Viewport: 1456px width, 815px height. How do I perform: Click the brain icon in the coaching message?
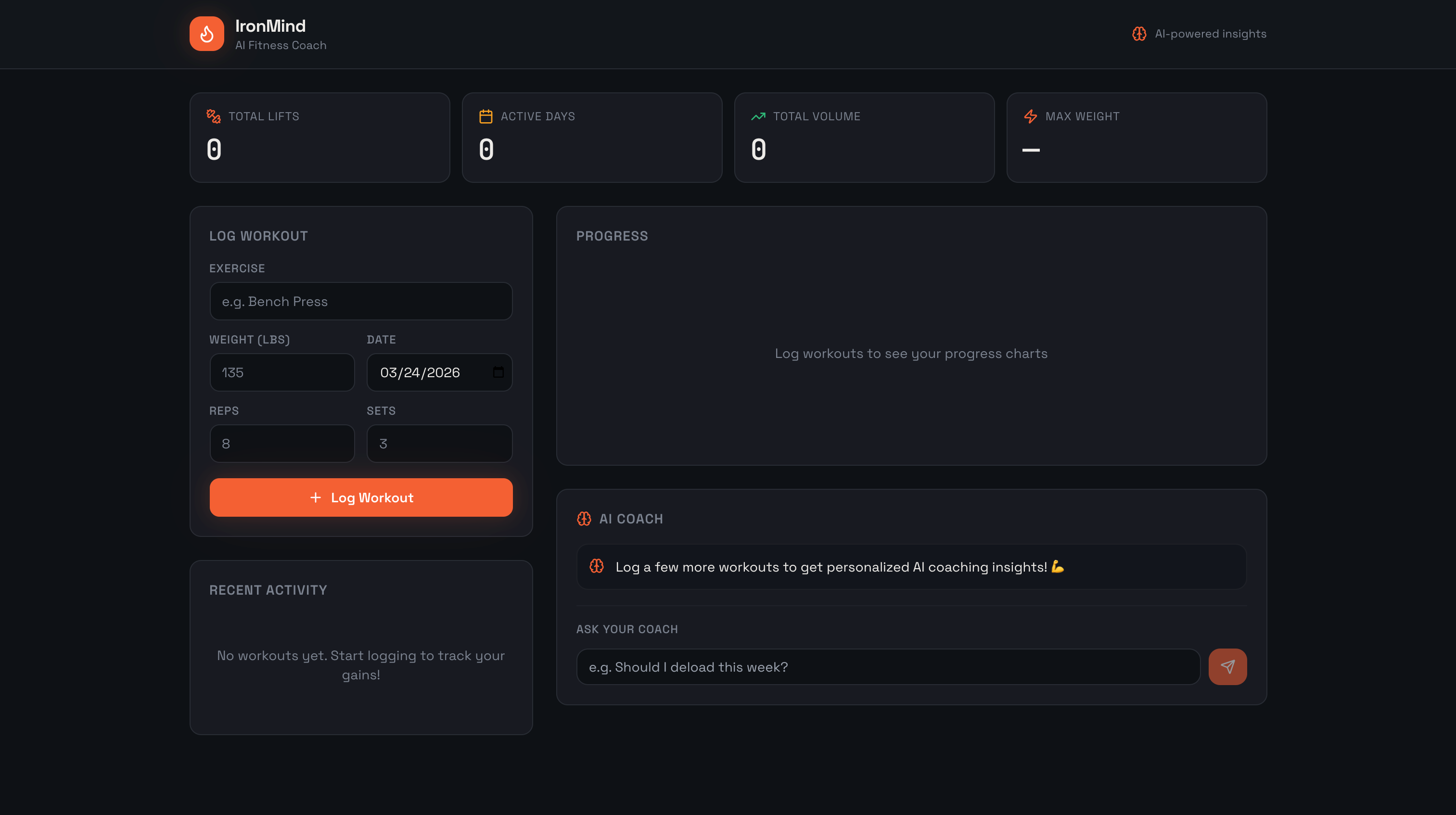[597, 566]
